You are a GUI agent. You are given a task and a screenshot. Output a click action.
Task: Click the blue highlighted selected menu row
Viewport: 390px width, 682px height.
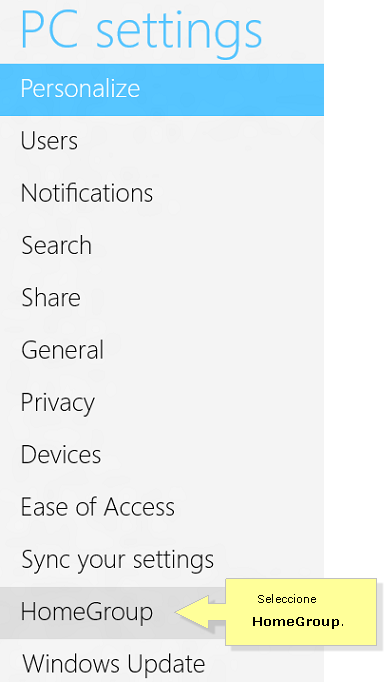pyautogui.click(x=162, y=90)
